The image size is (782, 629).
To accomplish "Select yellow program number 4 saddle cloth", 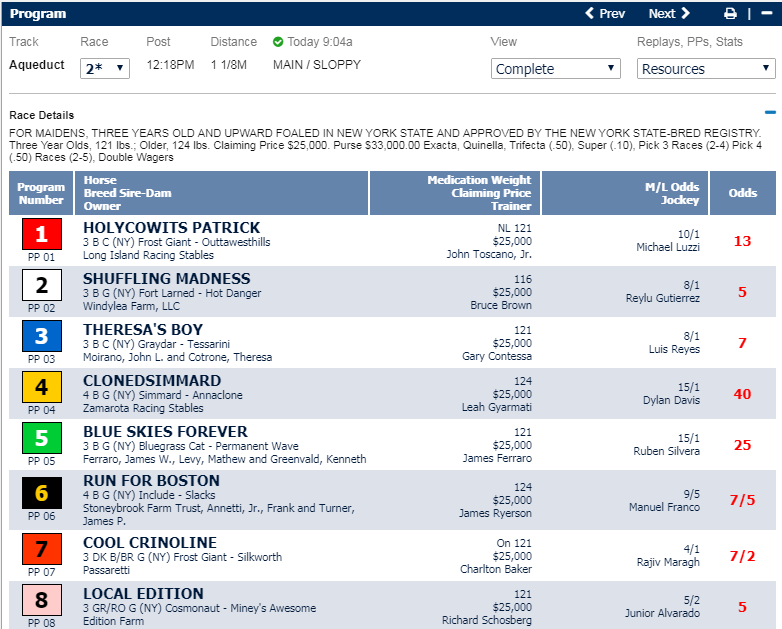I will click(42, 388).
